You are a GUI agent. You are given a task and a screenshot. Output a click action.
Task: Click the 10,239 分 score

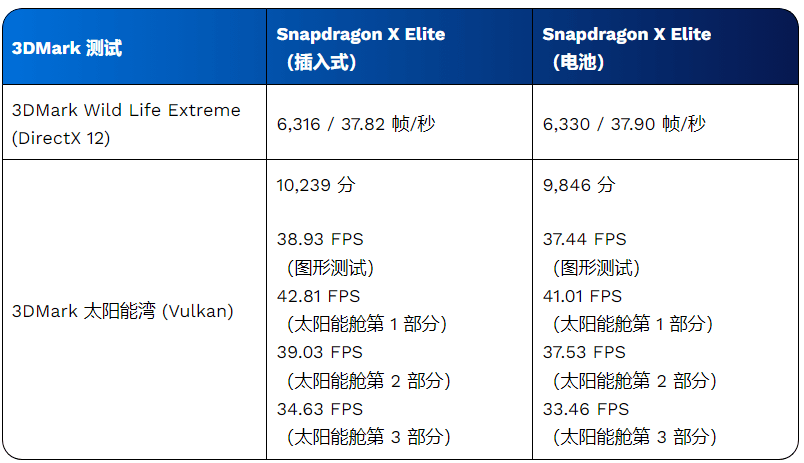pos(316,184)
